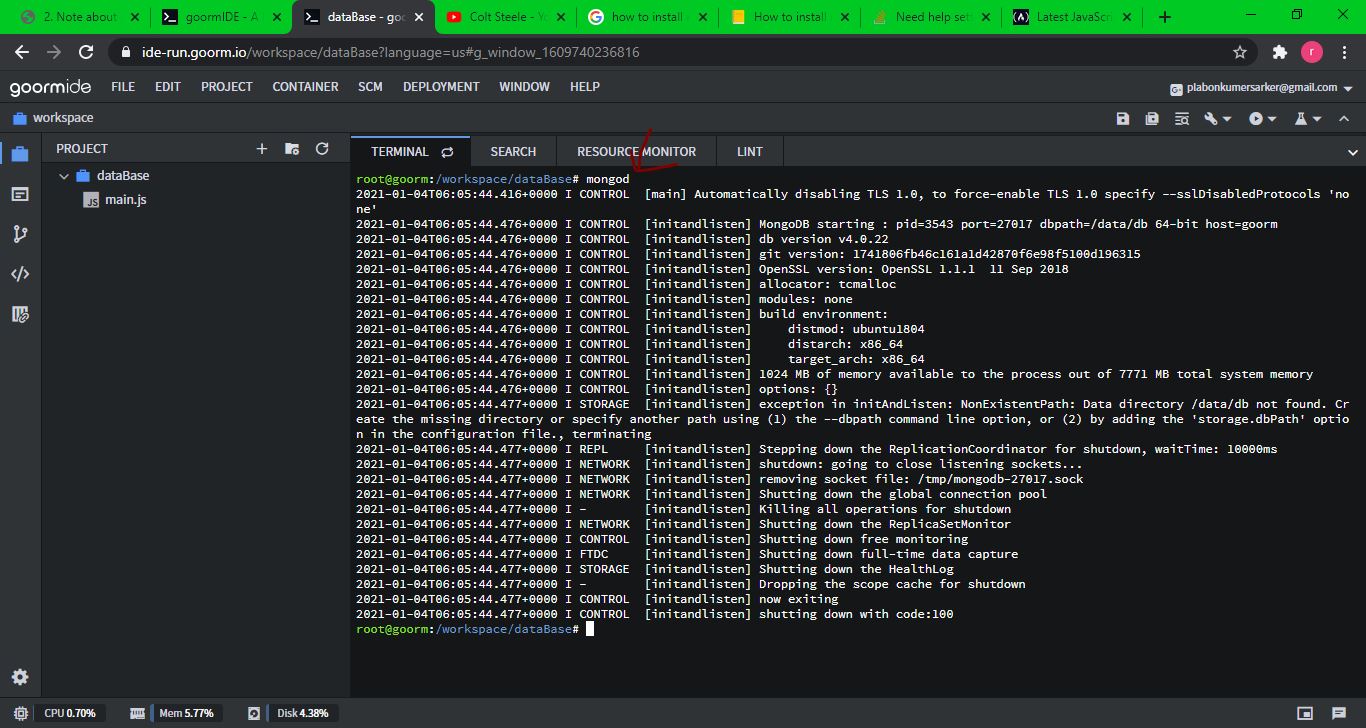Open the flask test dropdown arrow

[x=1317, y=119]
